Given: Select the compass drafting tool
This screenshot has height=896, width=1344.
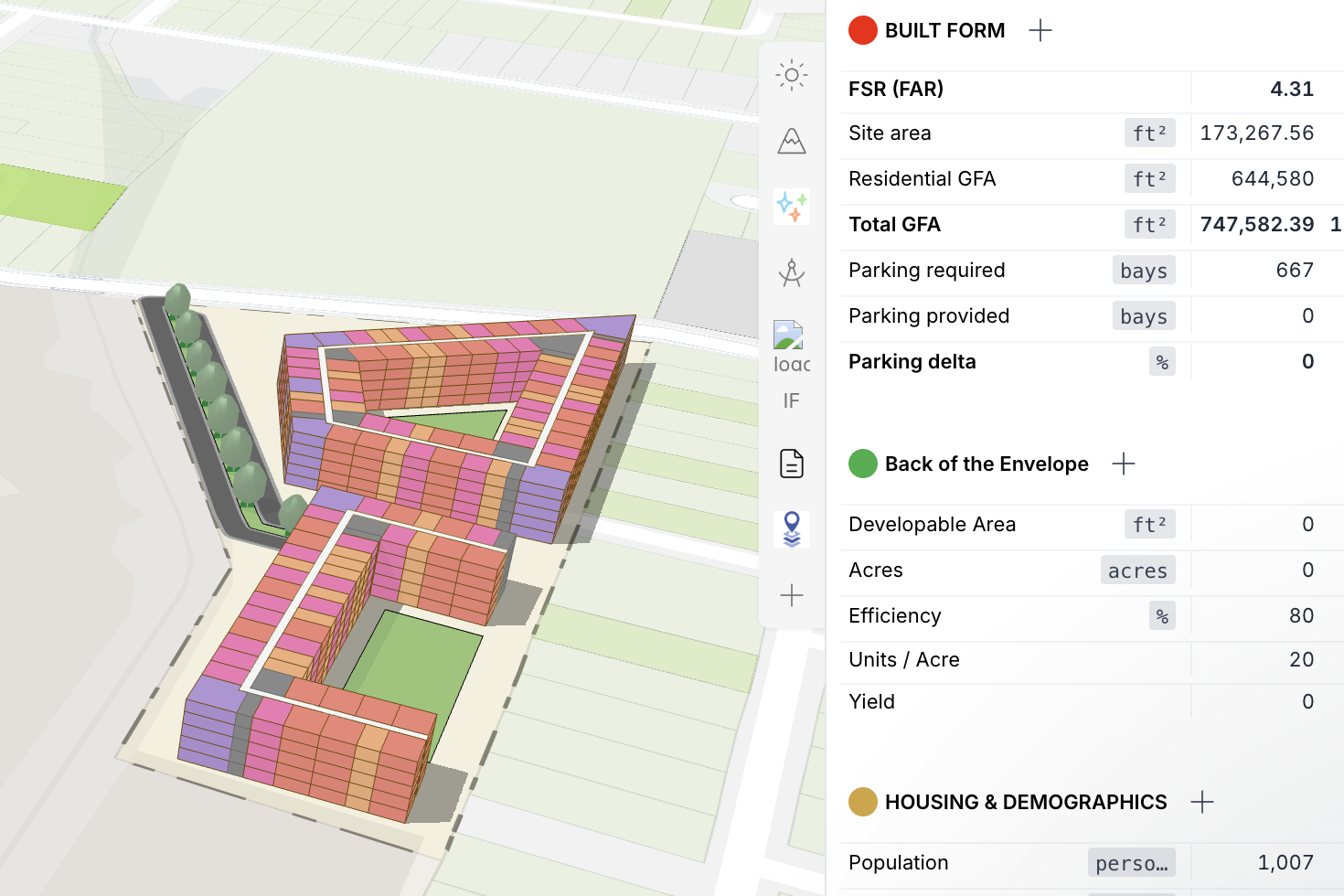Looking at the screenshot, I should point(792,272).
